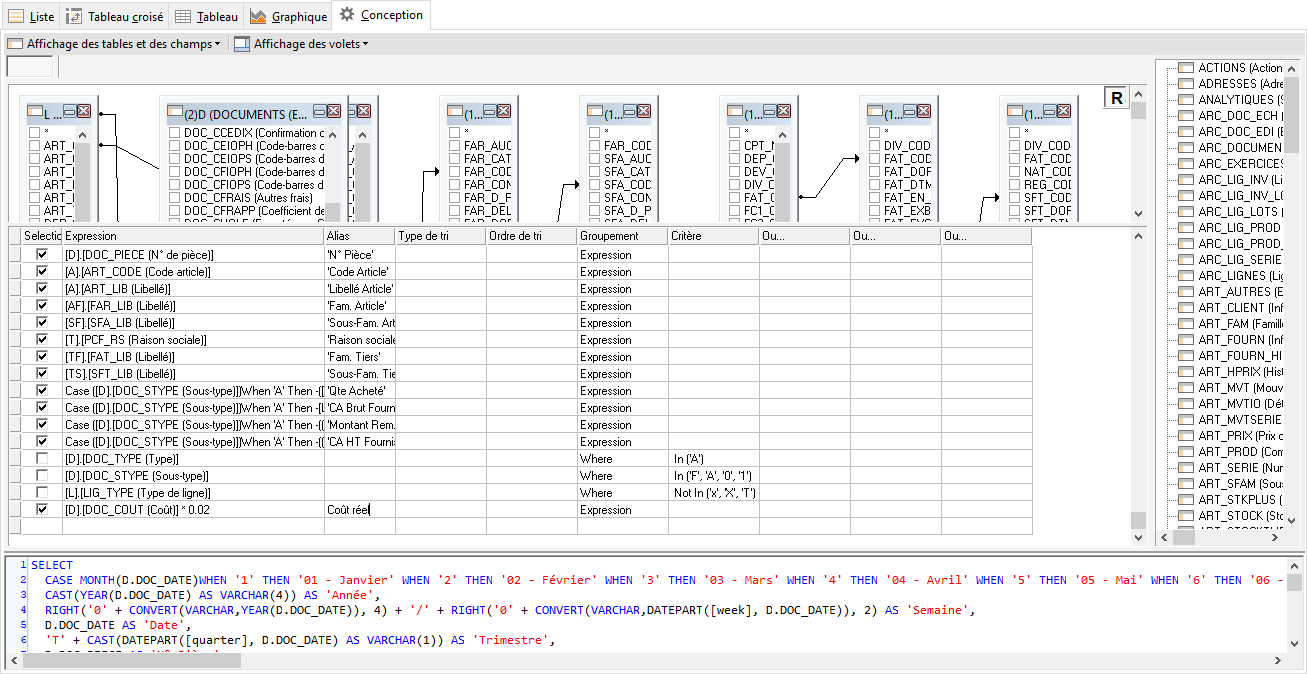The image size is (1307, 674).
Task: Switch to the Tableau croisé tab
Action: (x=115, y=17)
